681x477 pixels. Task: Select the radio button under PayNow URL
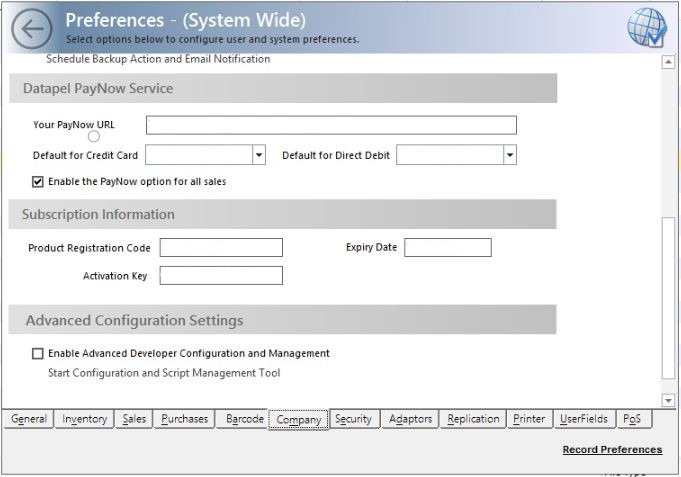tap(94, 136)
